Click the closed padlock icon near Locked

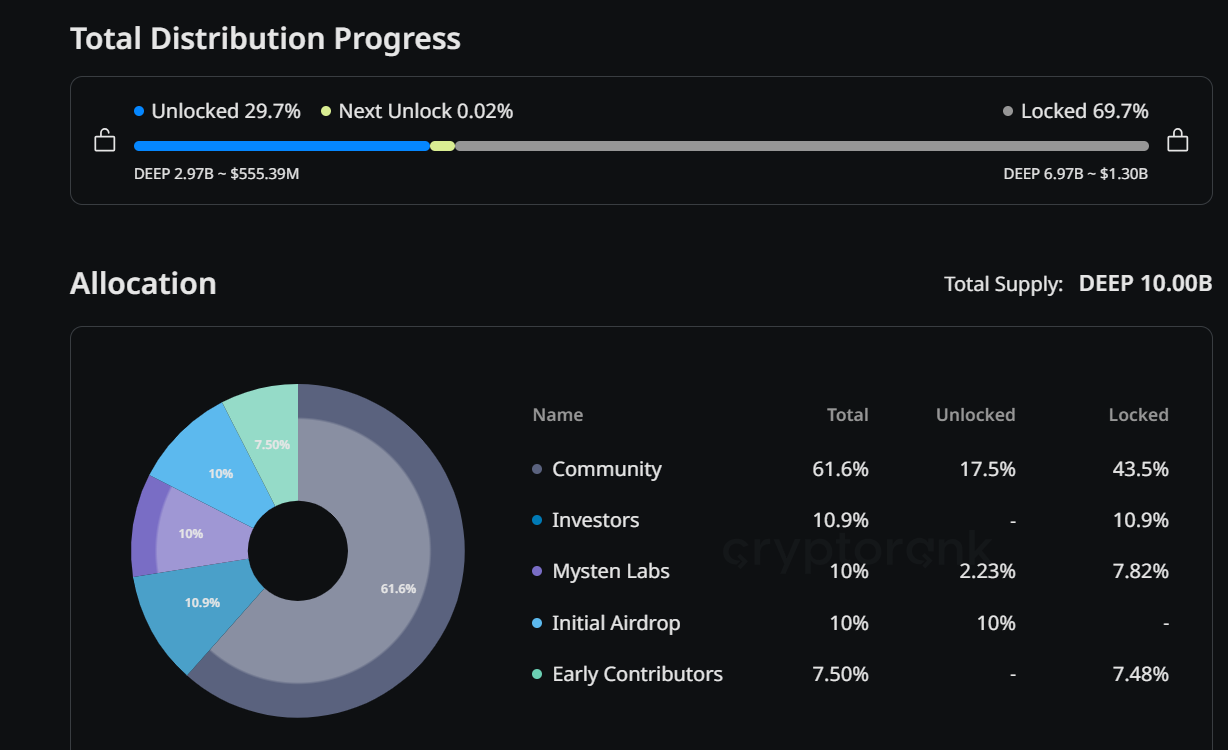click(x=1177, y=141)
